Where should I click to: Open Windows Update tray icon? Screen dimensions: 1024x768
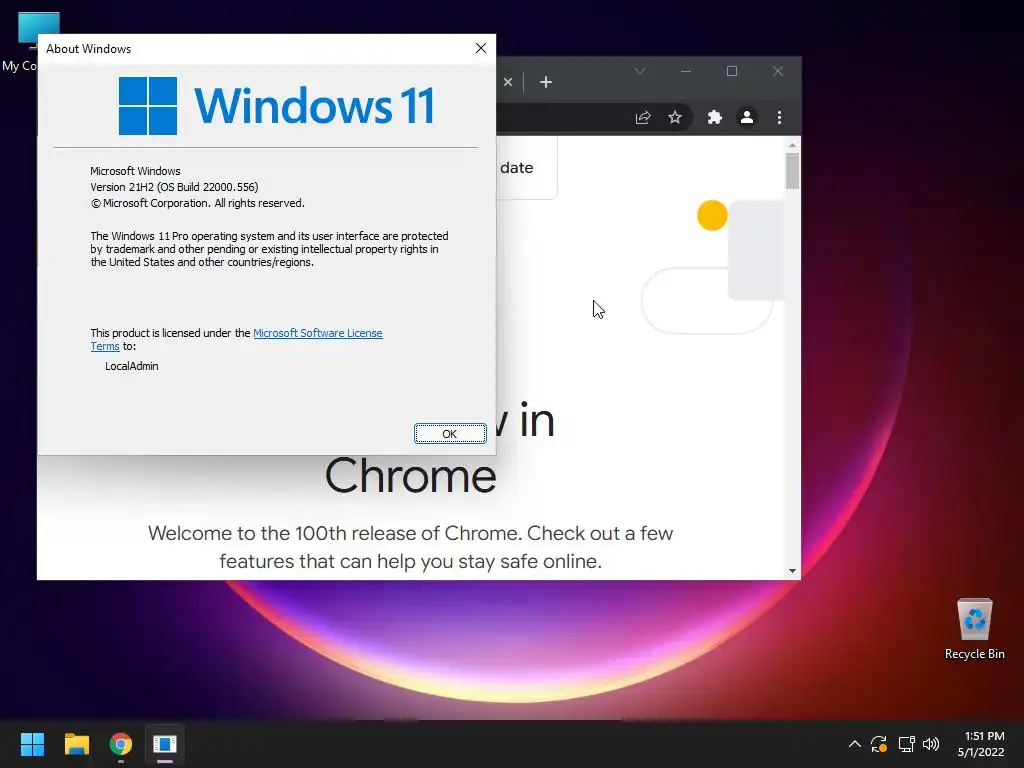[879, 744]
